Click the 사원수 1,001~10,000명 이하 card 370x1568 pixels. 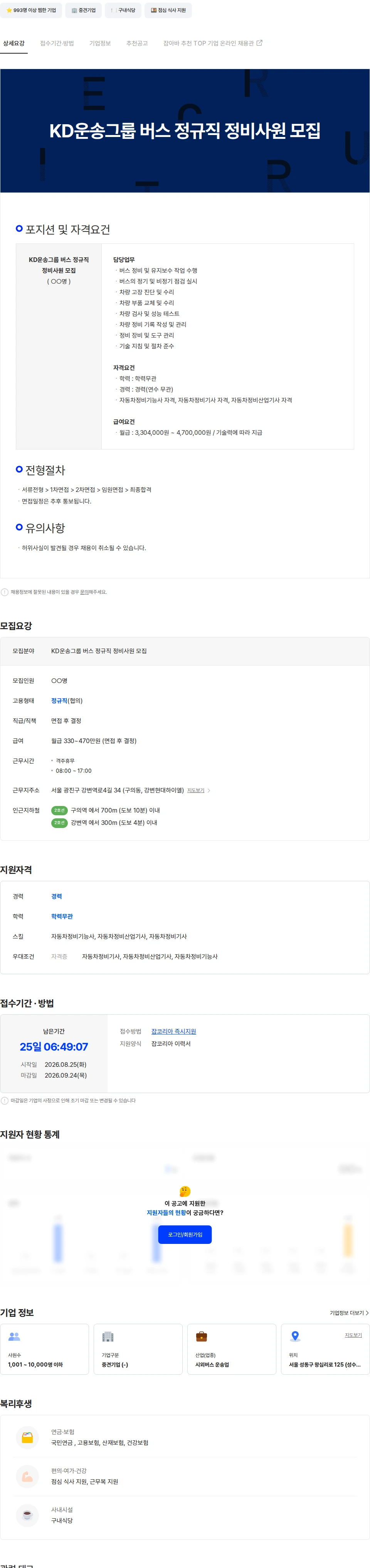pyautogui.click(x=44, y=1350)
